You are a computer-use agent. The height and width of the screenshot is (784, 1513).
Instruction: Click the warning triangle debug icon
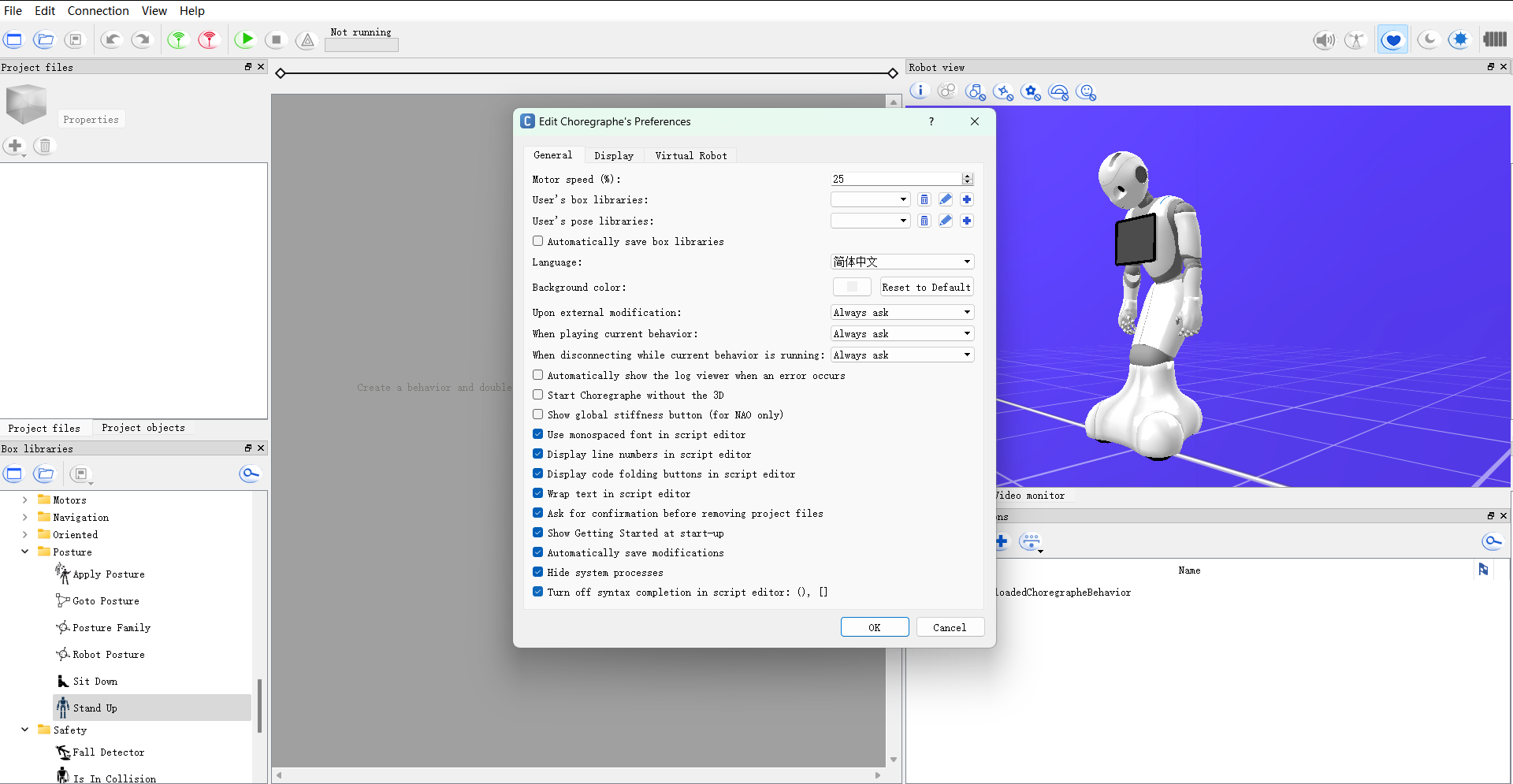307,39
